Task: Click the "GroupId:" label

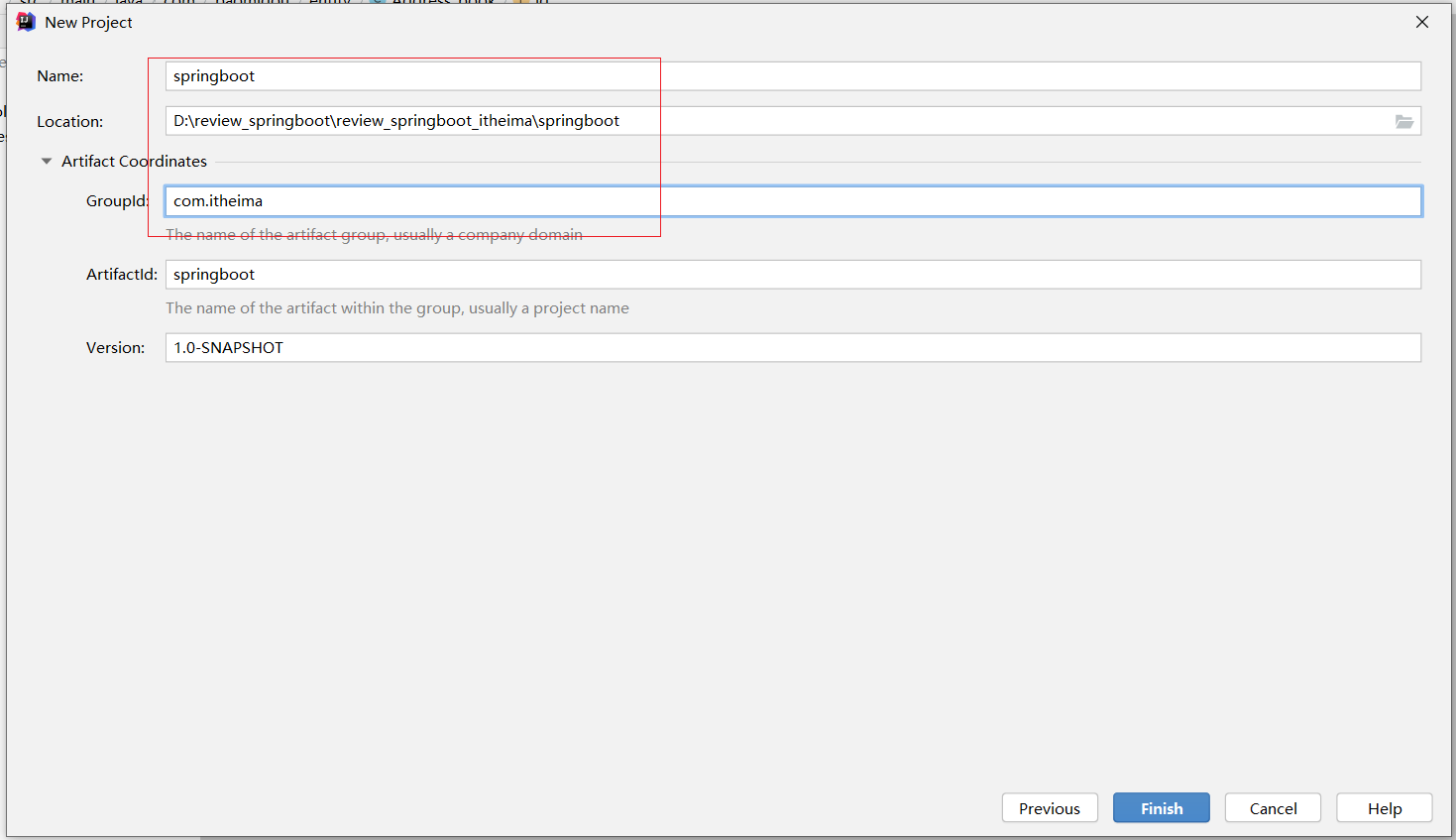Action: point(117,201)
